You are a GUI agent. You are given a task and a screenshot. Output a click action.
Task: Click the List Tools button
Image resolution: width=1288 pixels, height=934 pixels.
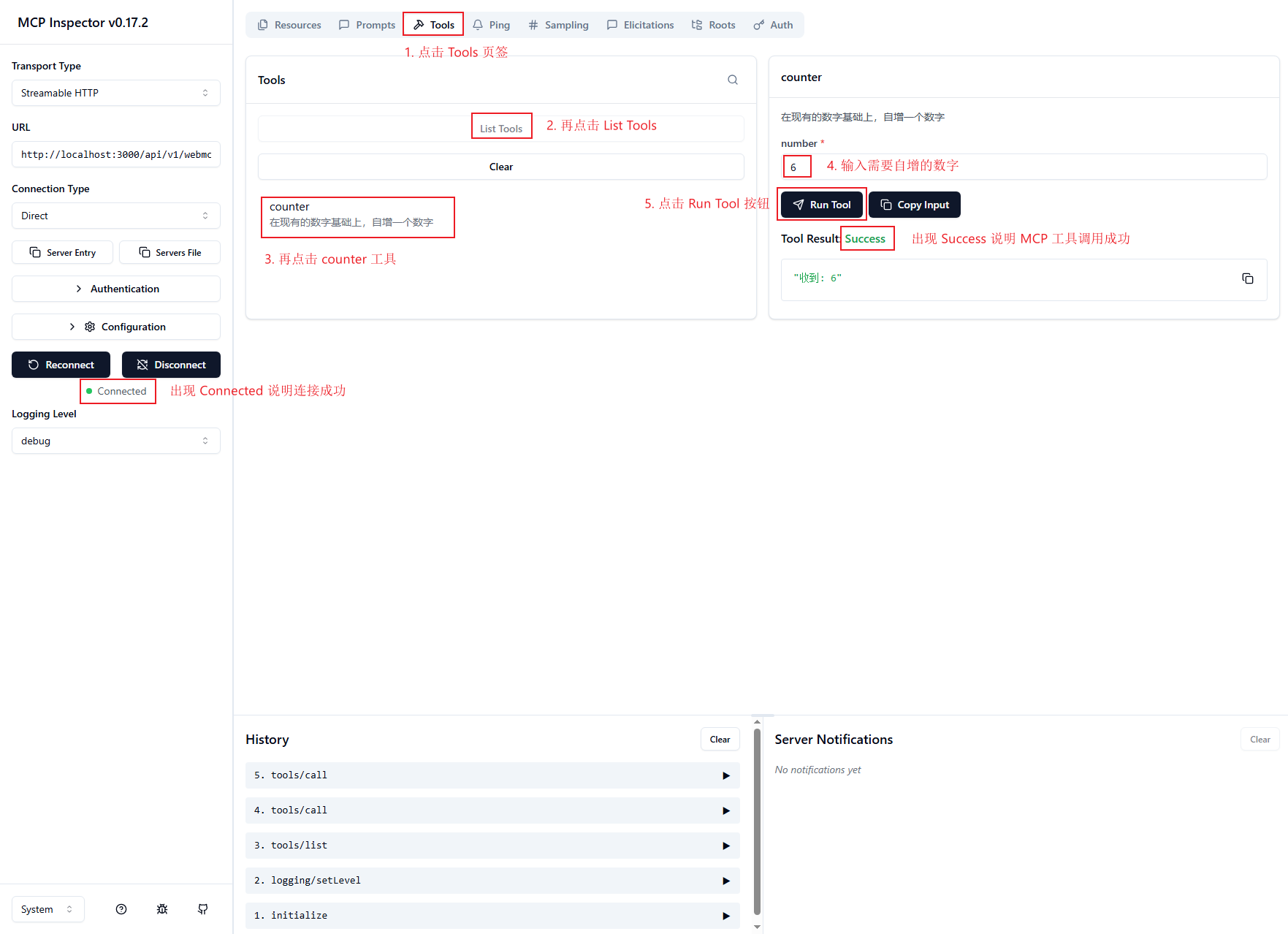pyautogui.click(x=501, y=129)
